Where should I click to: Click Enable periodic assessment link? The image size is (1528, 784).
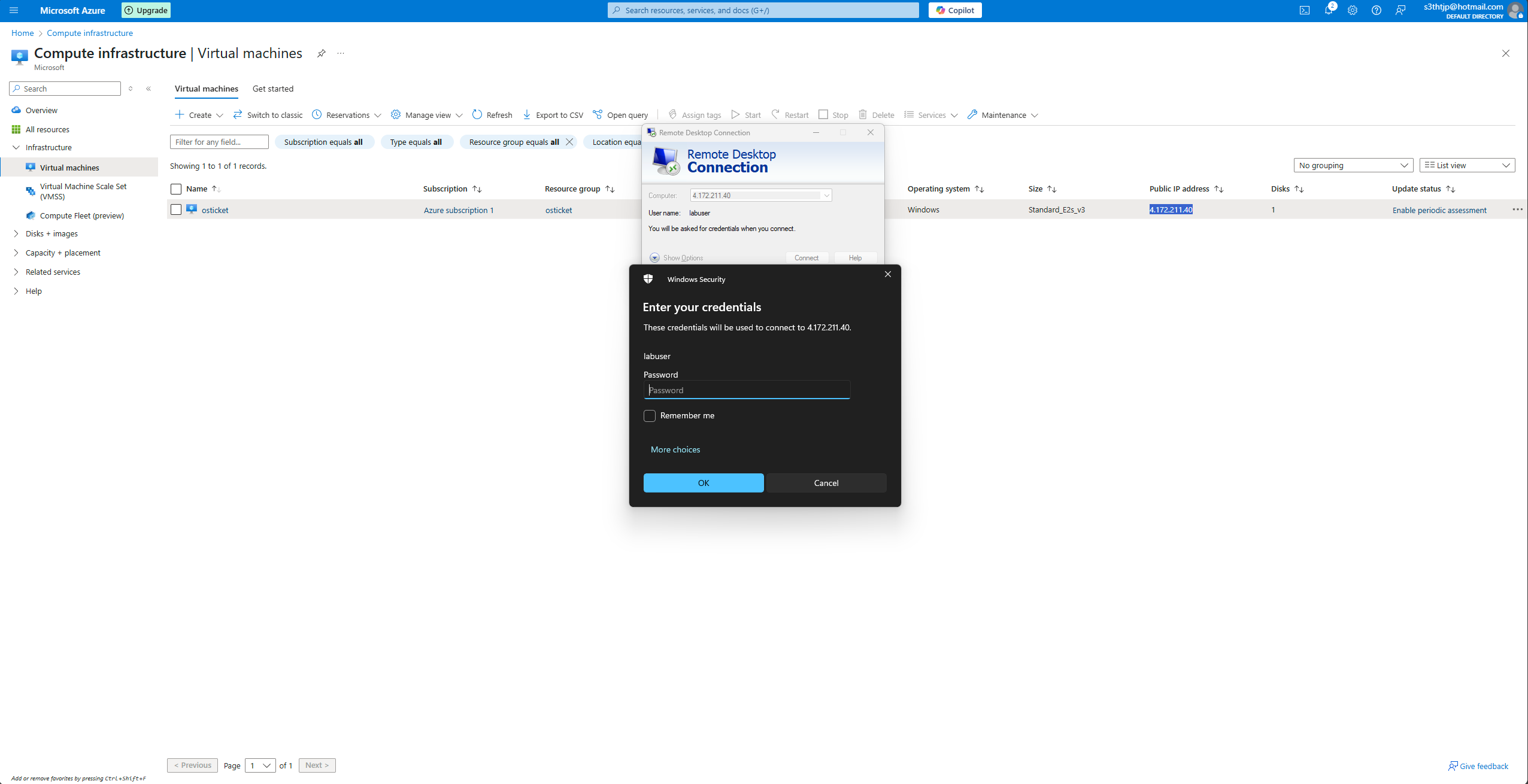pos(1439,210)
